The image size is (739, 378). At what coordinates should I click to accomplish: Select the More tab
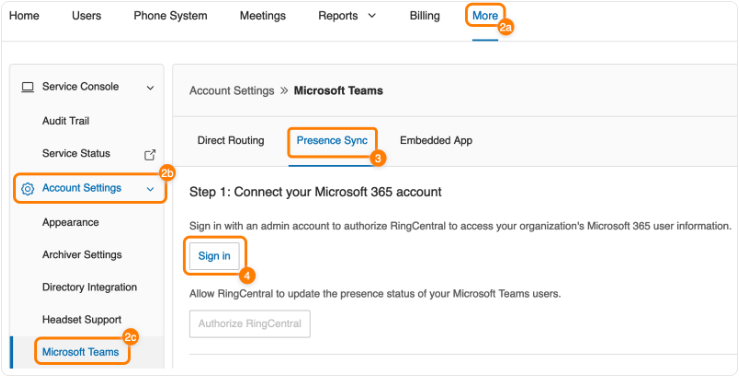pos(485,16)
